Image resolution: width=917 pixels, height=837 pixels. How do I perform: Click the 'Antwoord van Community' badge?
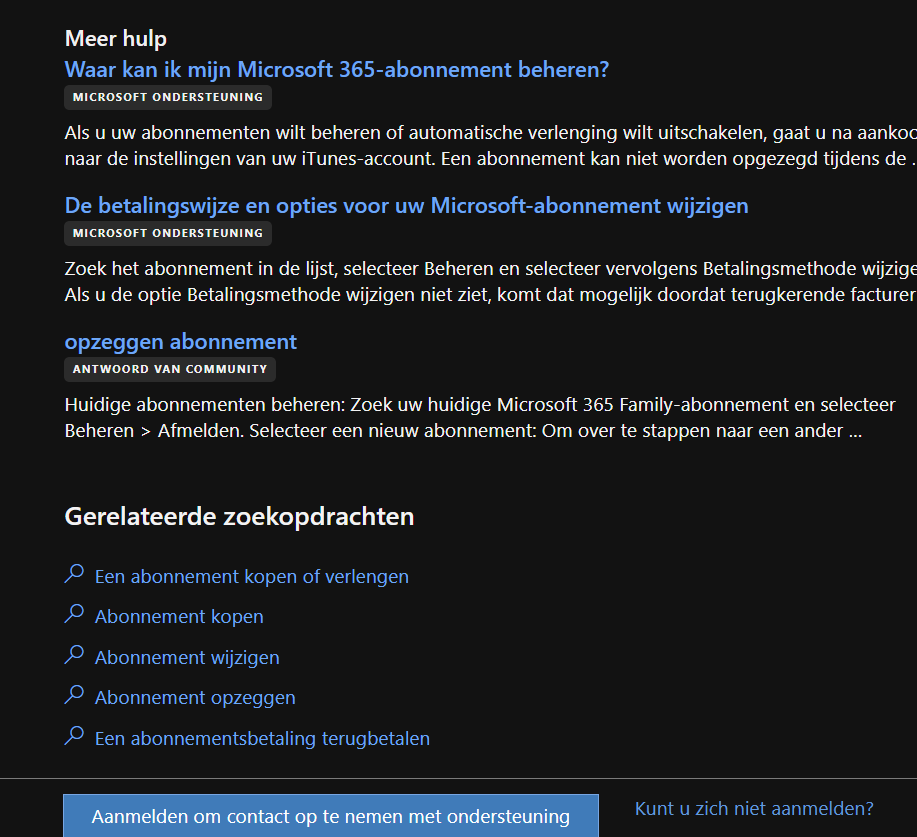170,370
